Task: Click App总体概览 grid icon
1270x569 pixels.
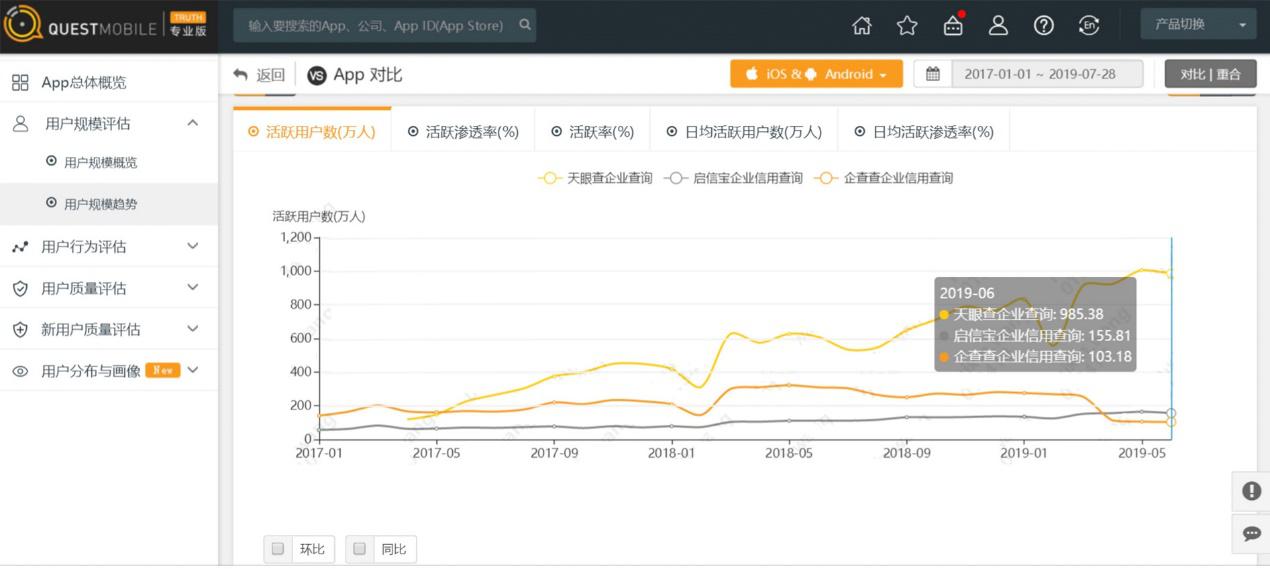Action: click(x=20, y=82)
